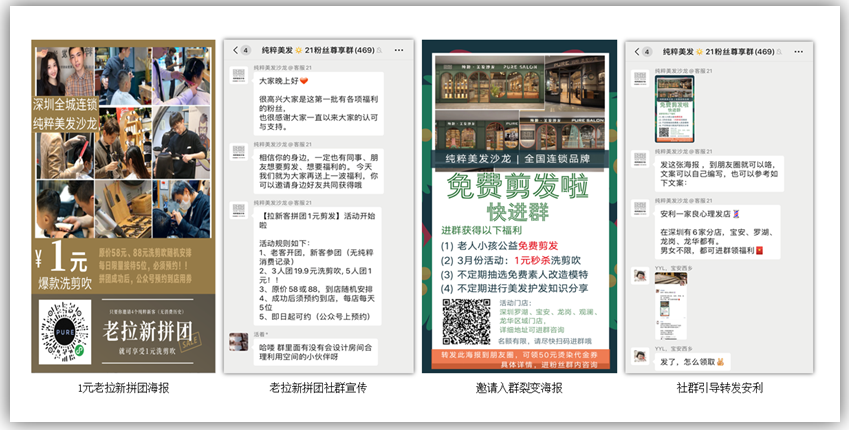The width and height of the screenshot is (849, 430).
Task: Click the 深圳全城连锁 label on gold poster
Action: (x=66, y=104)
